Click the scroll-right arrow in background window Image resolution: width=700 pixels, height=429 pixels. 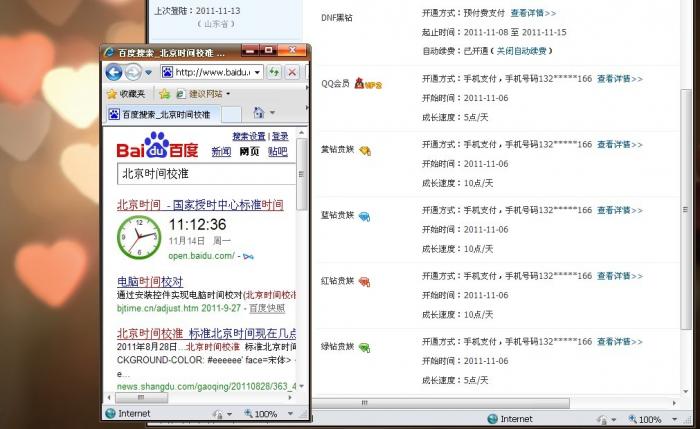coord(674,403)
